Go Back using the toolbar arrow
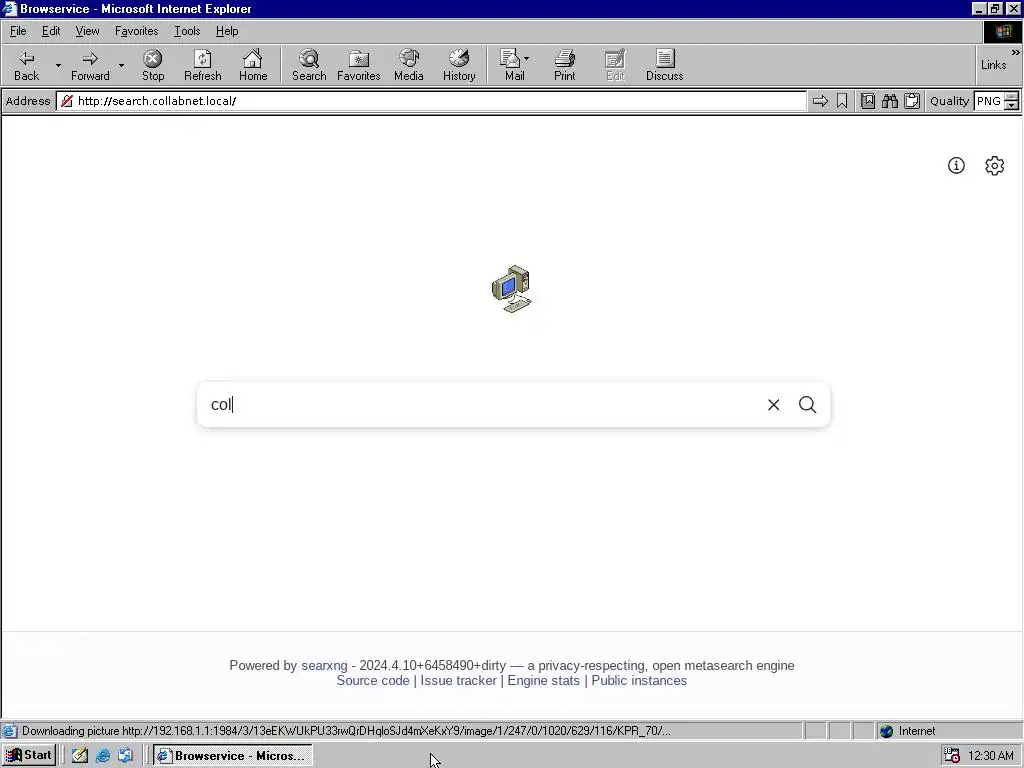This screenshot has width=1024, height=768. 26,65
